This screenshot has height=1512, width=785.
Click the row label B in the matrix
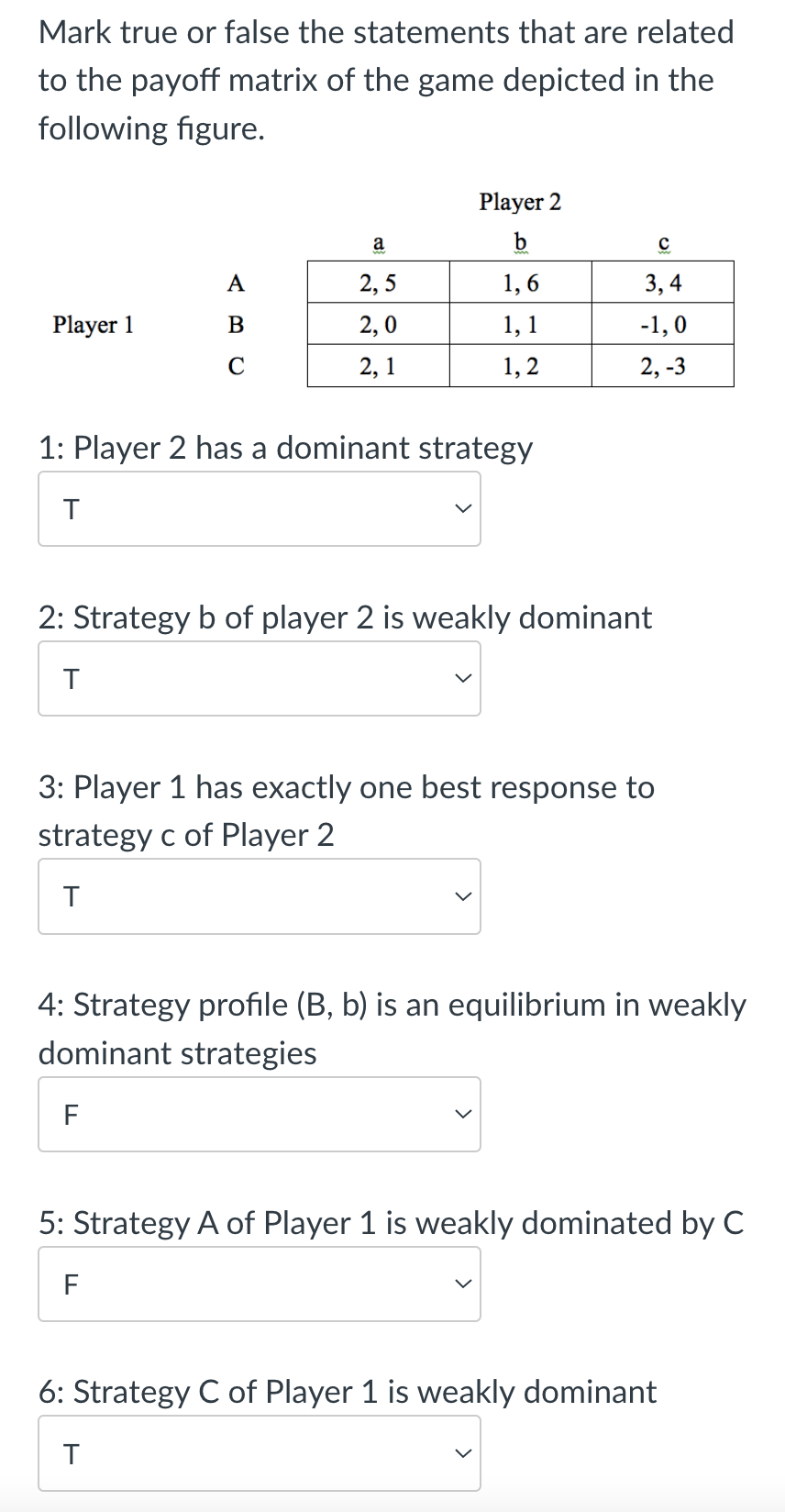click(236, 324)
